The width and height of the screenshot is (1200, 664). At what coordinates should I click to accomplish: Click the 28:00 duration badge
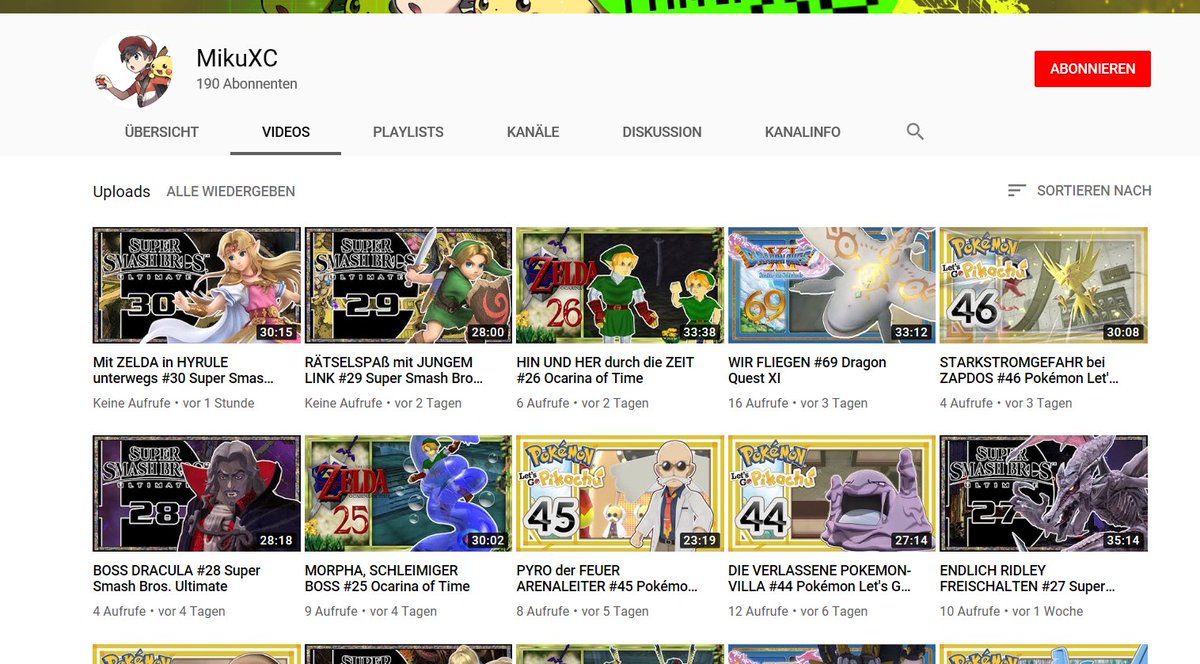tap(488, 332)
